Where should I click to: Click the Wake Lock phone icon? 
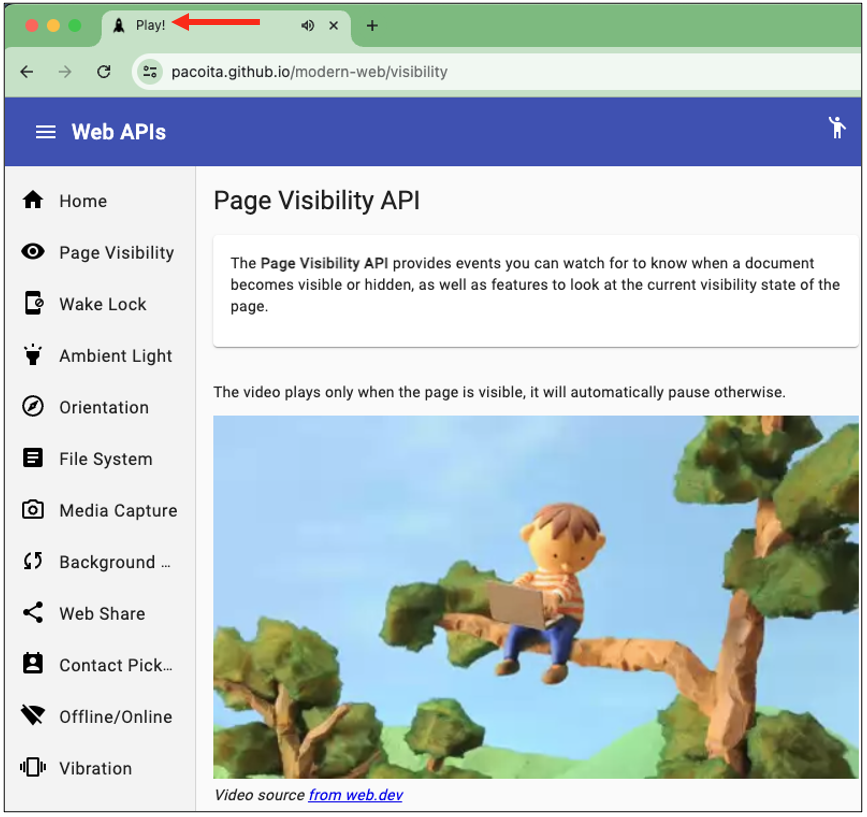33,303
